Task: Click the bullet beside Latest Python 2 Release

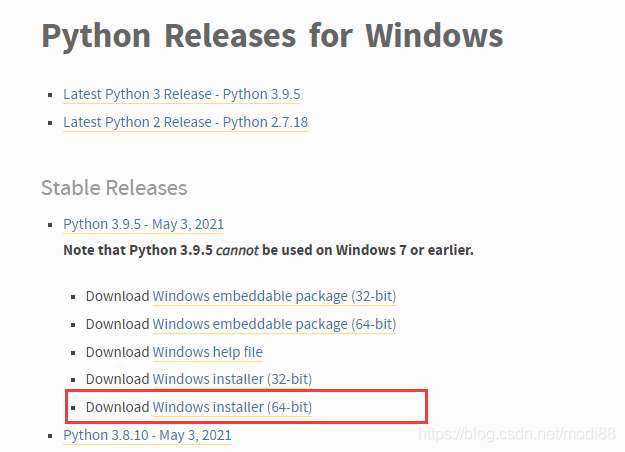Action: (49, 122)
